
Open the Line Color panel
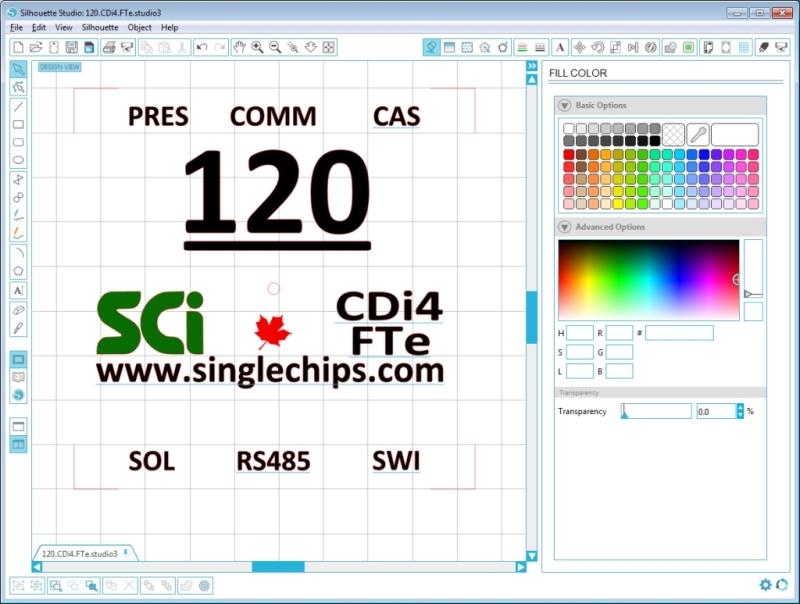522,47
